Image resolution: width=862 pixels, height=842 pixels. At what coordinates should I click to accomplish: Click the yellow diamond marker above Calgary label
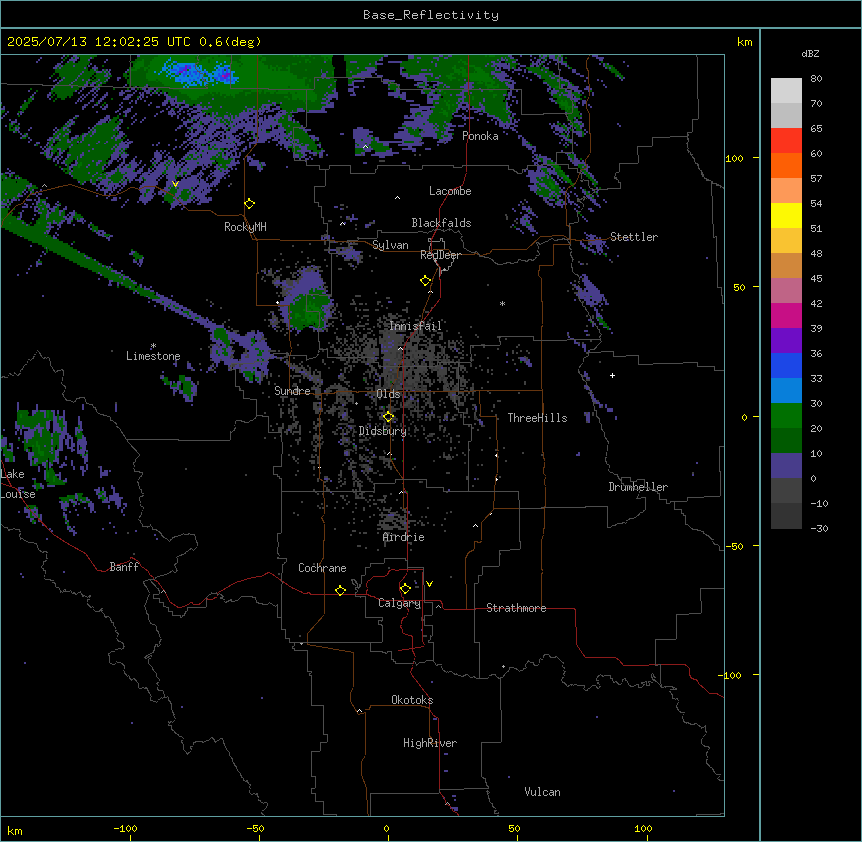(405, 589)
